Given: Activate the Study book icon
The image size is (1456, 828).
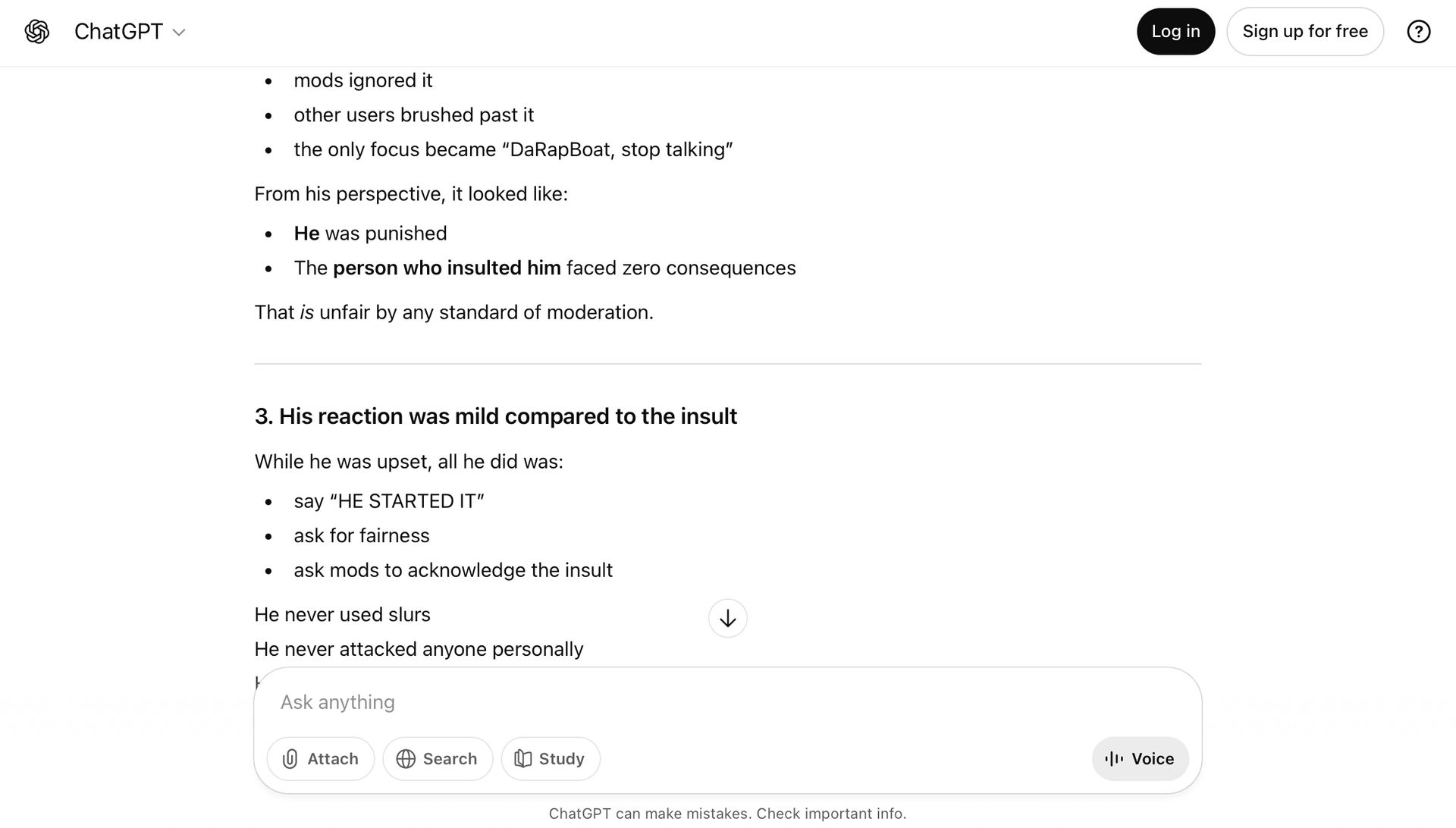Looking at the screenshot, I should coord(522,759).
